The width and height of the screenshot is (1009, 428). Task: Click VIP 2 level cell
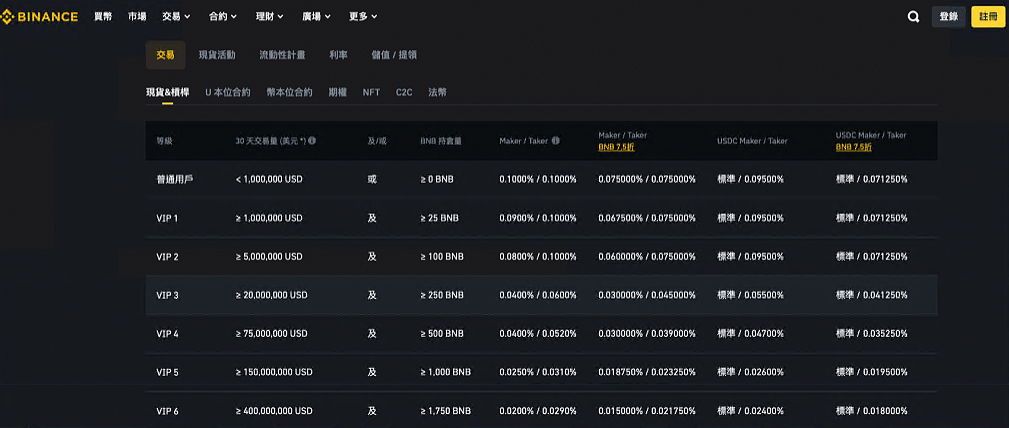coord(167,257)
